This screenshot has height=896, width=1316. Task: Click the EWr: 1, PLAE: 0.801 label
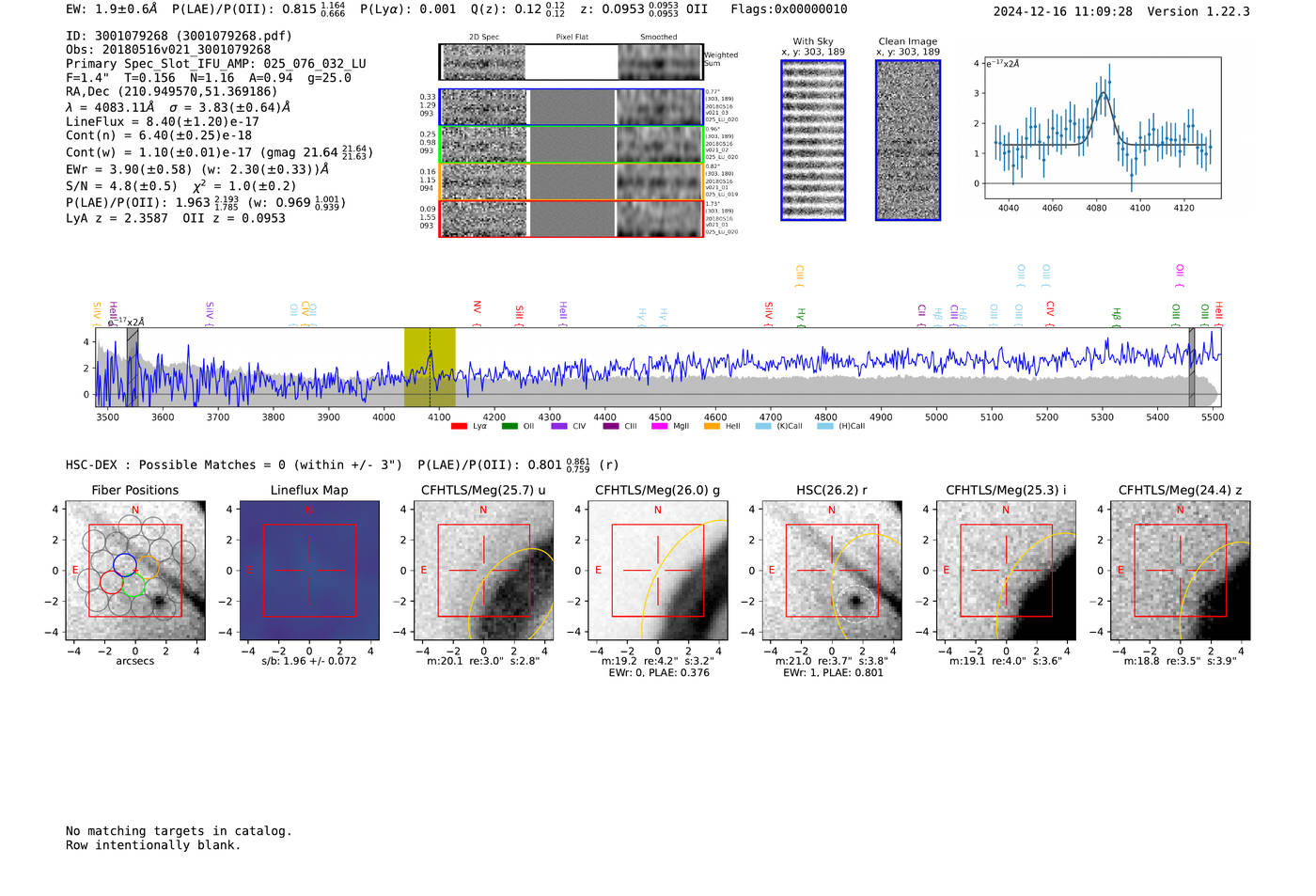(833, 672)
